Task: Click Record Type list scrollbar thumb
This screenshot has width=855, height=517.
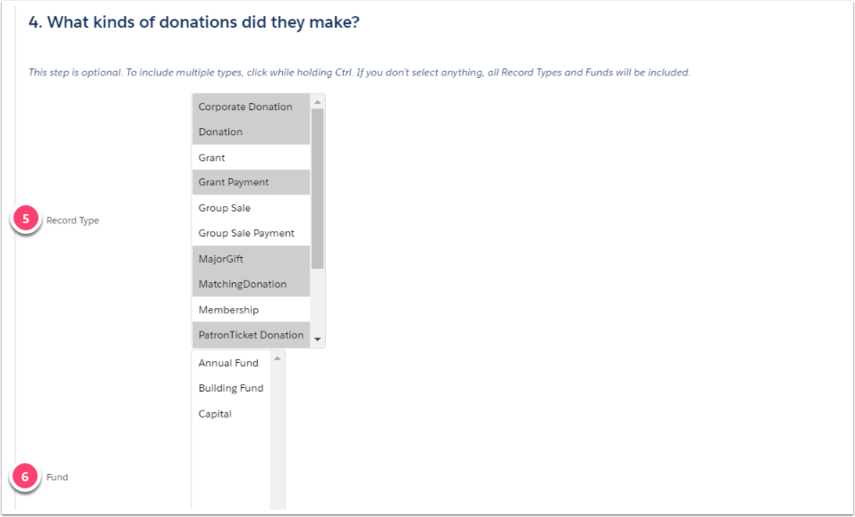Action: point(317,188)
